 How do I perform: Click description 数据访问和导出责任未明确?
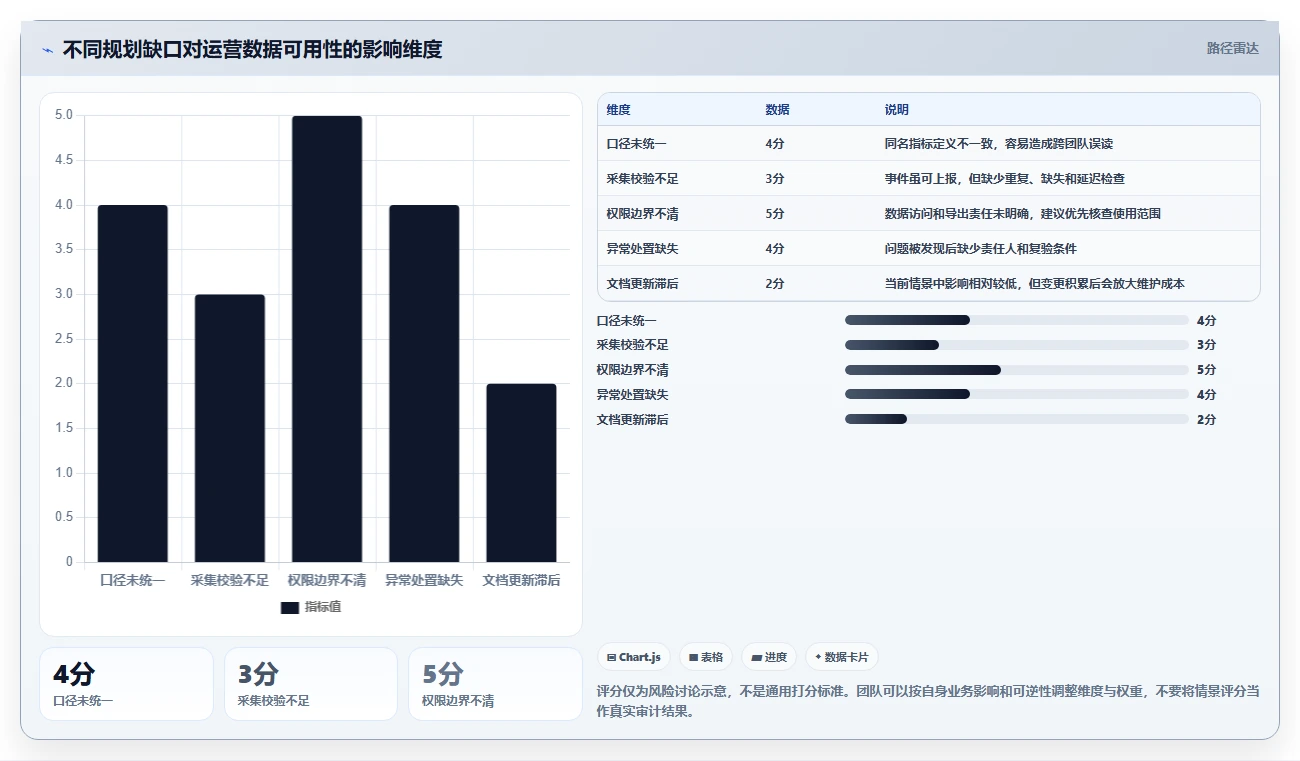pyautogui.click(x=1022, y=214)
